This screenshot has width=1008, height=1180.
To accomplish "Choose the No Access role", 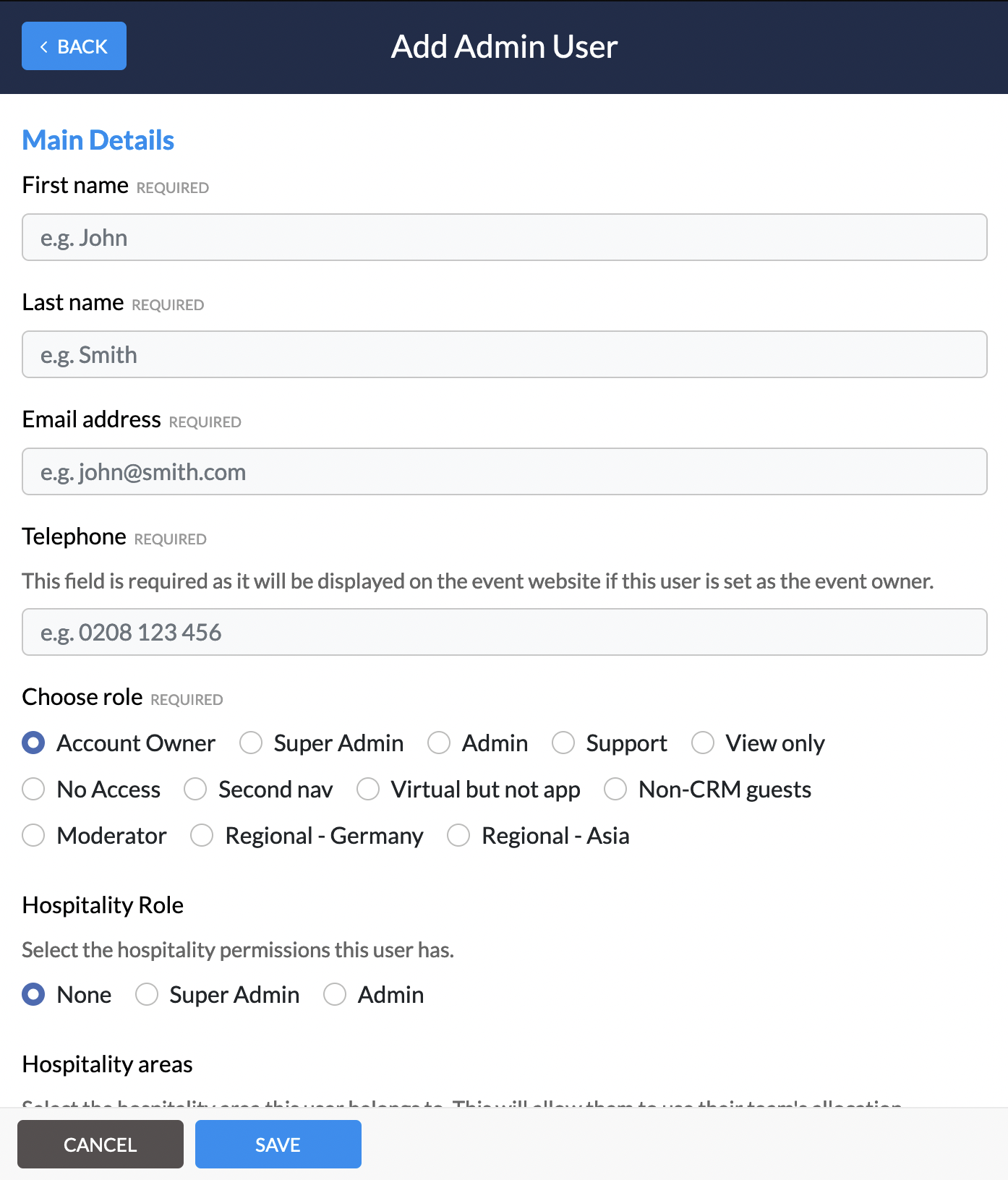I will click(33, 789).
